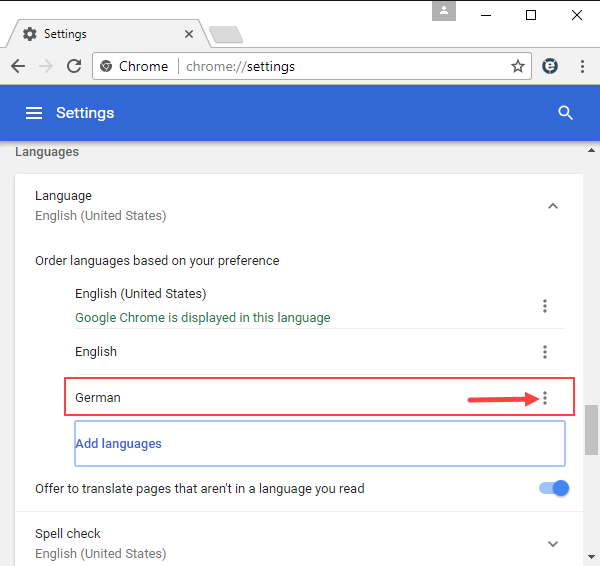
Task: Expand the Spell check section
Action: click(553, 544)
